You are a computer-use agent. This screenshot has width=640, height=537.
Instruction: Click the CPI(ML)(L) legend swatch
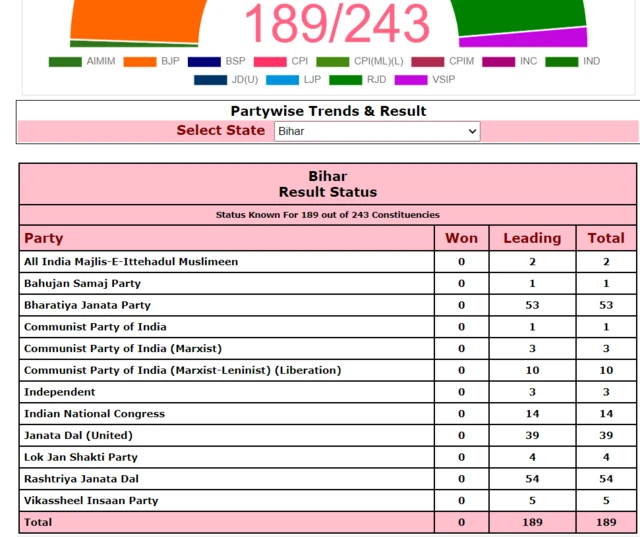point(333,62)
